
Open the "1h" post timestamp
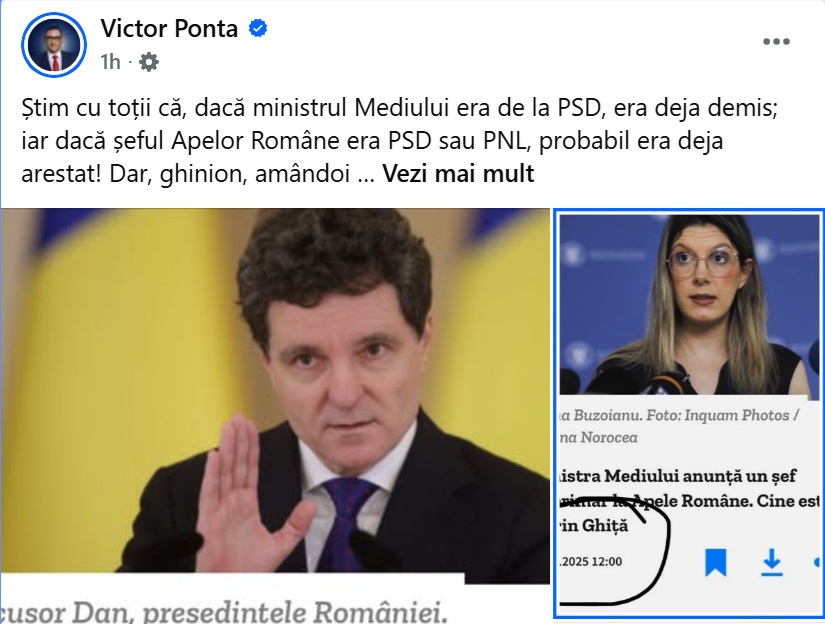[x=110, y=62]
